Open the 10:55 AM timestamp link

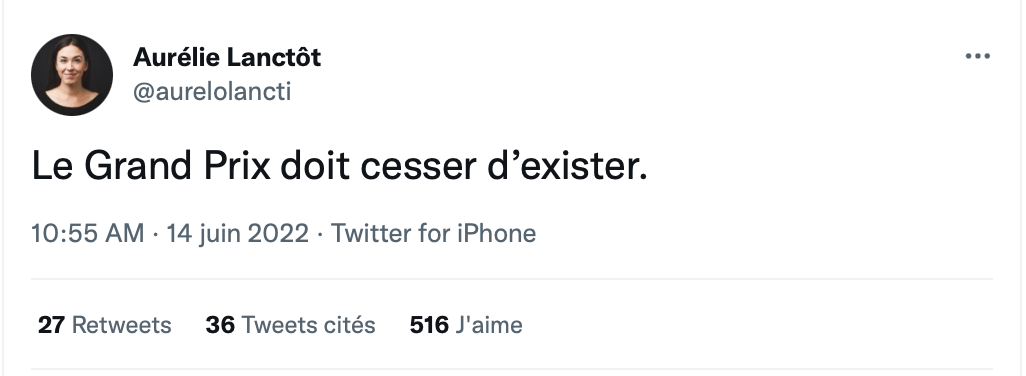click(88, 233)
